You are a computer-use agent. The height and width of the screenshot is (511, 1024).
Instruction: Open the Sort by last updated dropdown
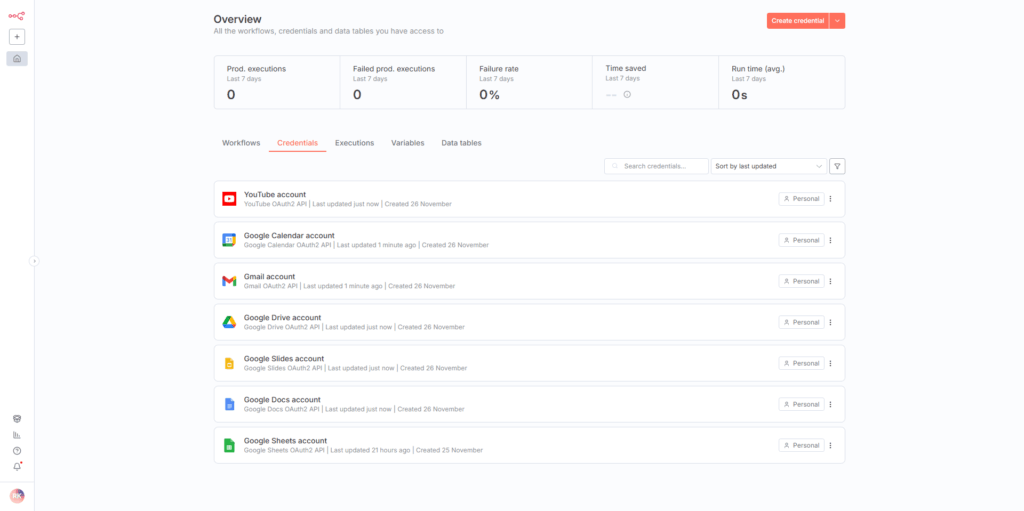coord(768,166)
